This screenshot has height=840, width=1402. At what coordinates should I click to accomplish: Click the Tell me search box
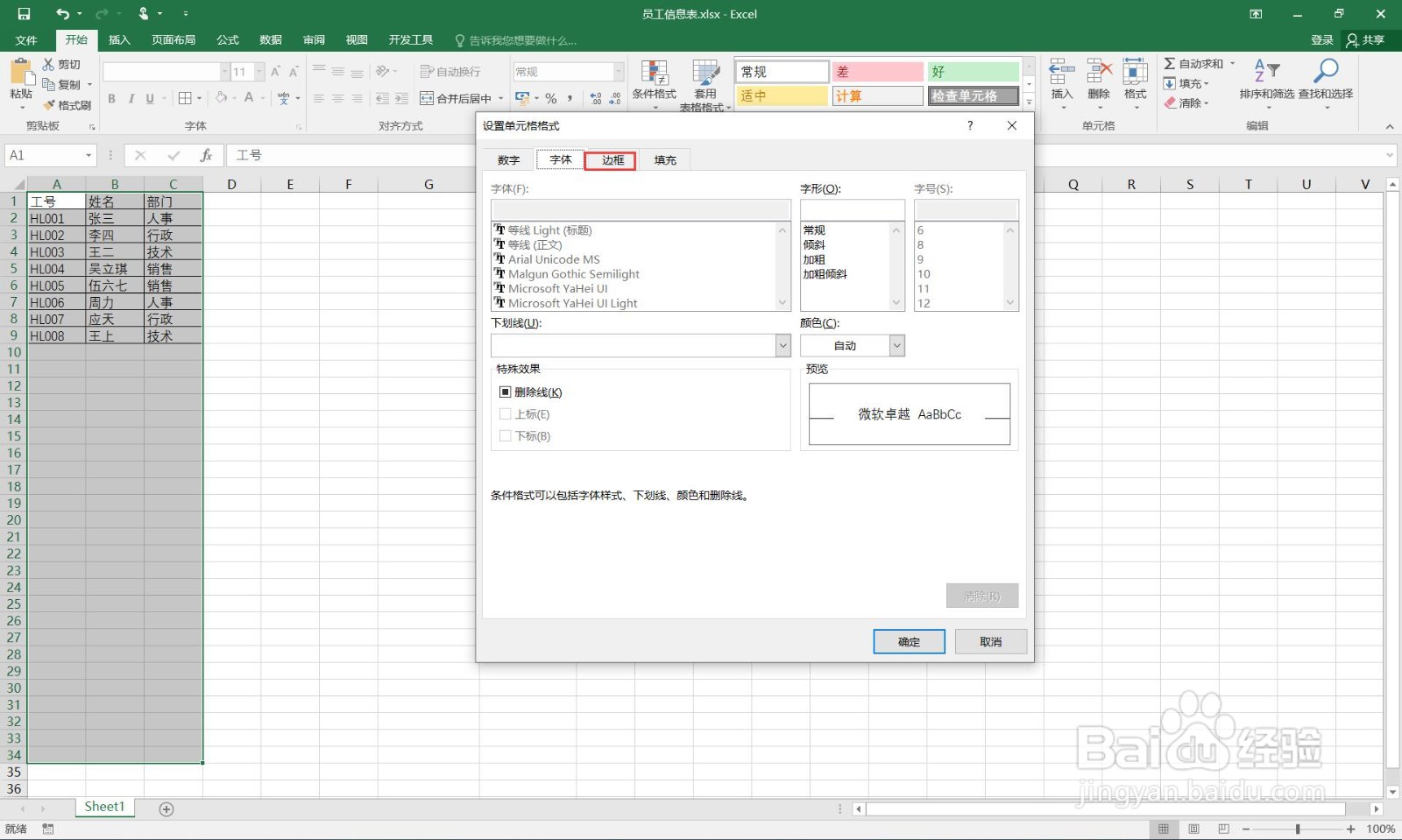(516, 40)
